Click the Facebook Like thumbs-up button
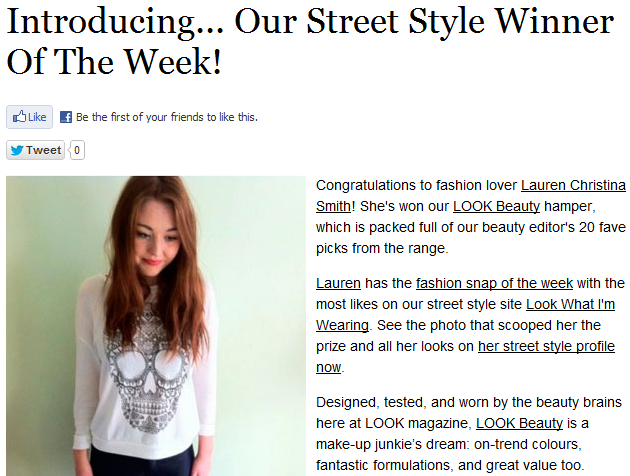630x476 pixels. 29,117
